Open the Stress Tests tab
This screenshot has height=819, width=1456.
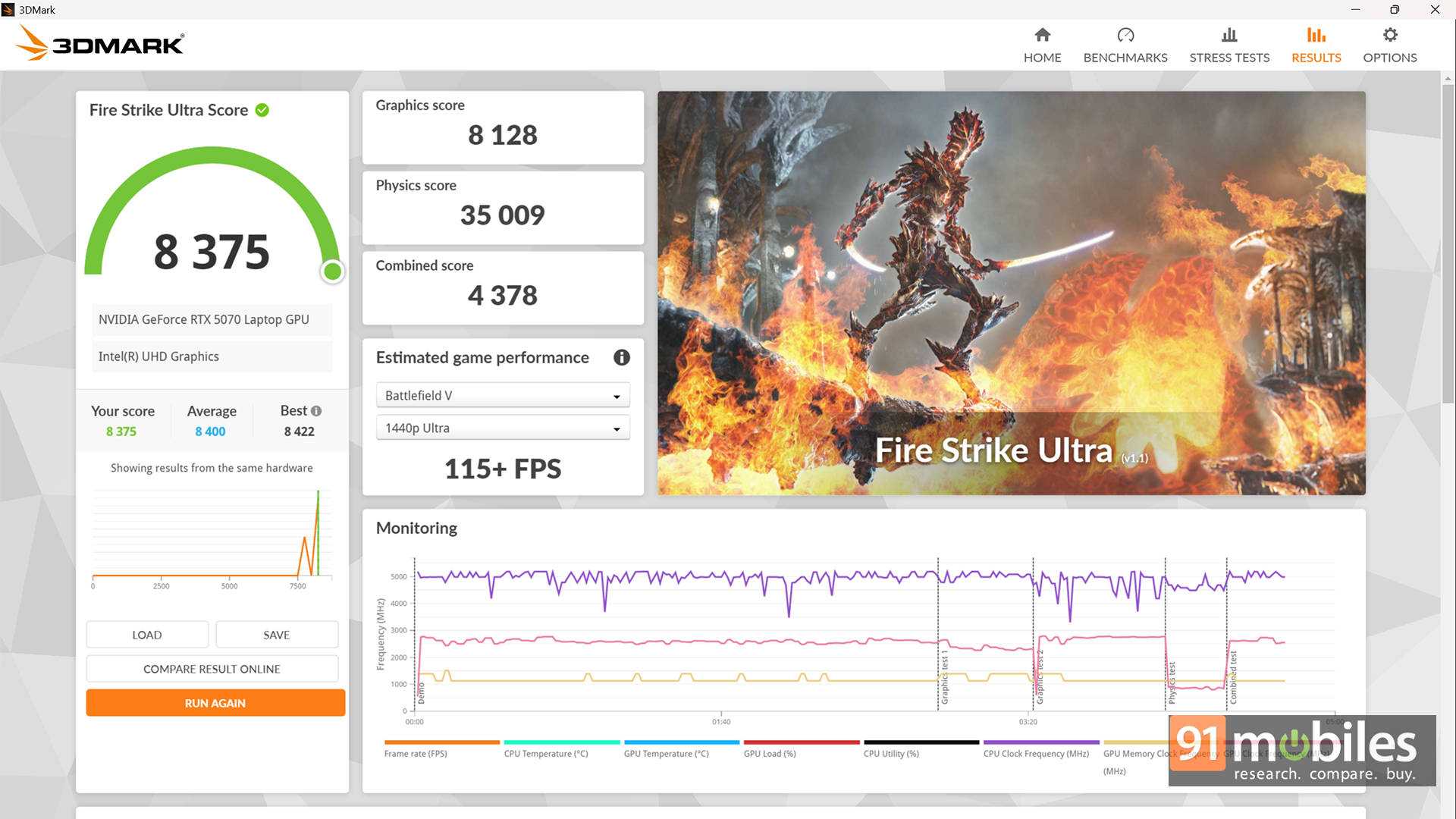(x=1229, y=45)
